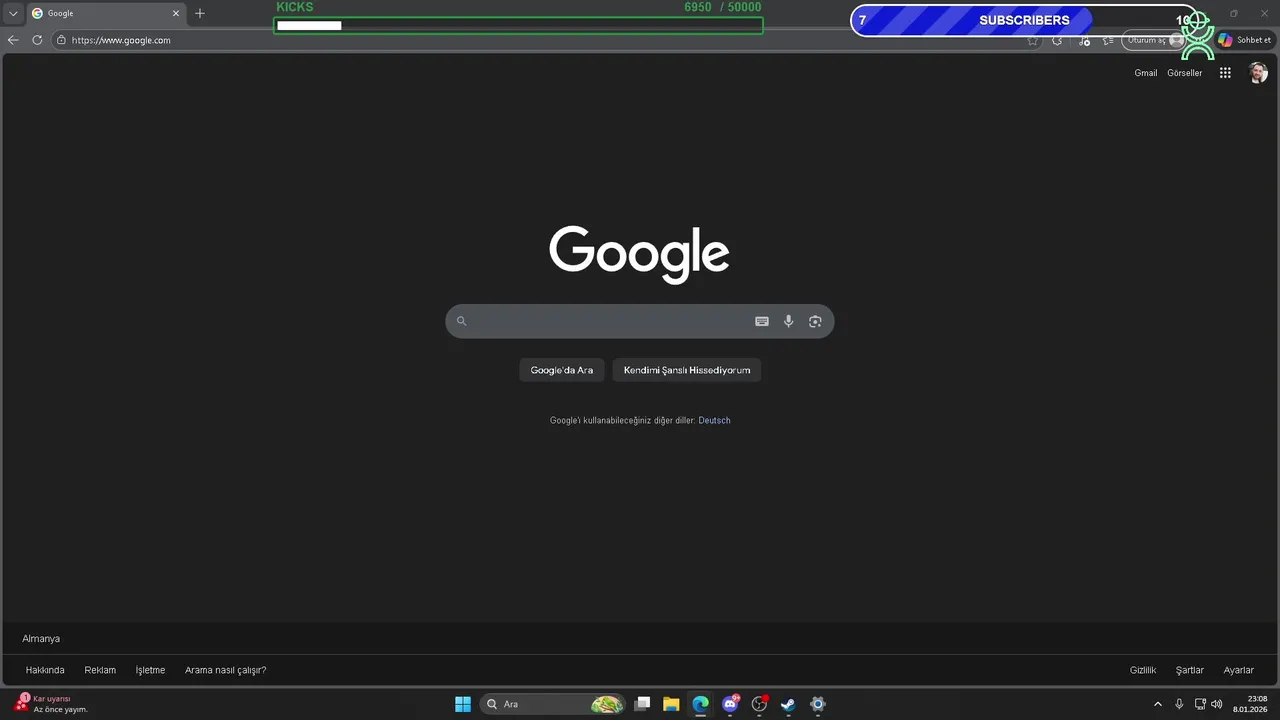Click the taskbar Ara search box
Image resolution: width=1280 pixels, height=720 pixels.
(553, 704)
